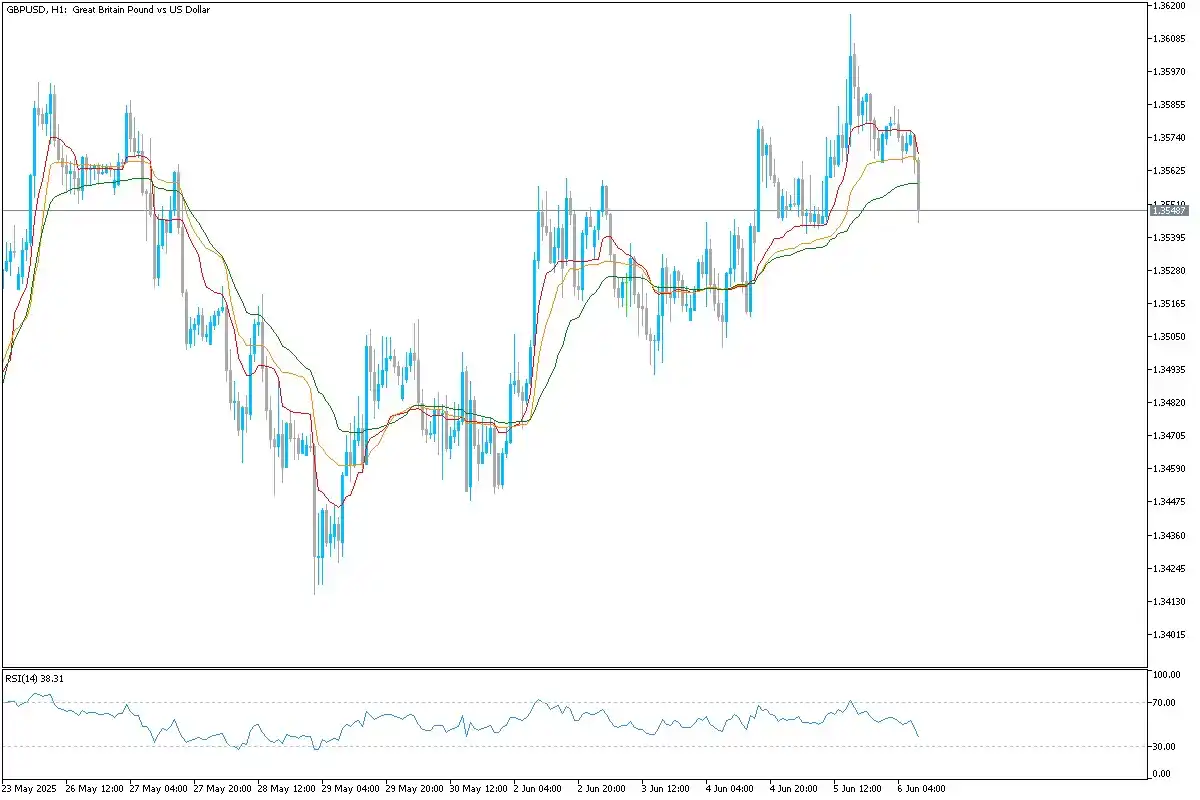Screen dimensions: 1200x800
Task: Pick the 1.35050 price label
Action: pyautogui.click(x=1169, y=336)
